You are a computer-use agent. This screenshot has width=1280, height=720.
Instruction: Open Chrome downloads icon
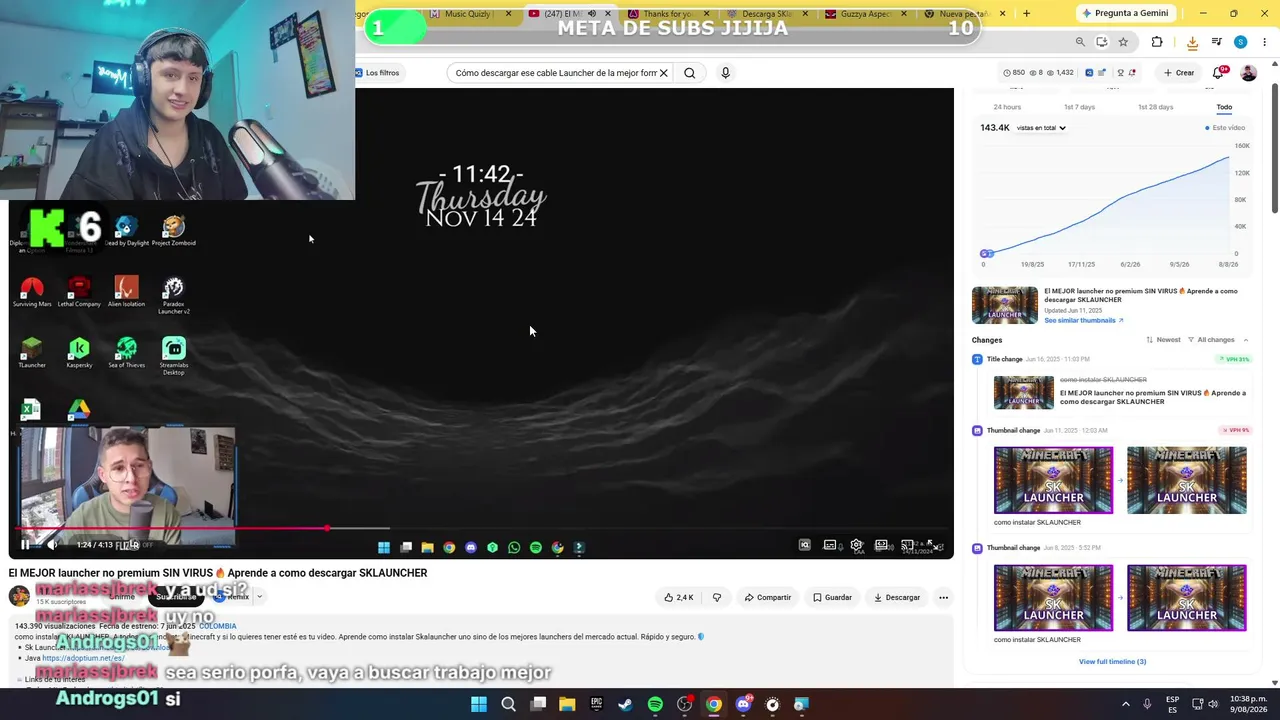pos(1192,42)
